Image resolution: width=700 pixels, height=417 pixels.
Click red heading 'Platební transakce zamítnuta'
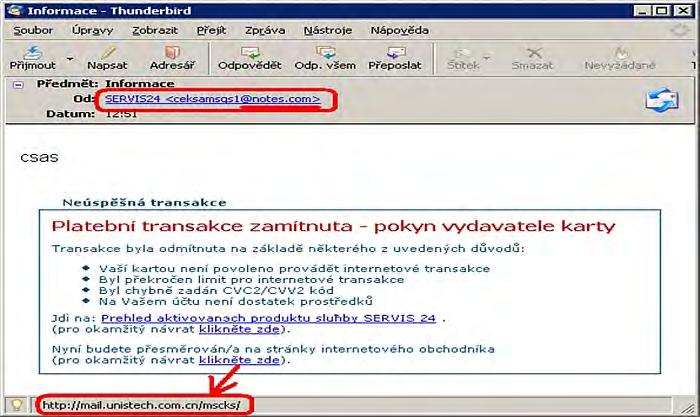202,226
